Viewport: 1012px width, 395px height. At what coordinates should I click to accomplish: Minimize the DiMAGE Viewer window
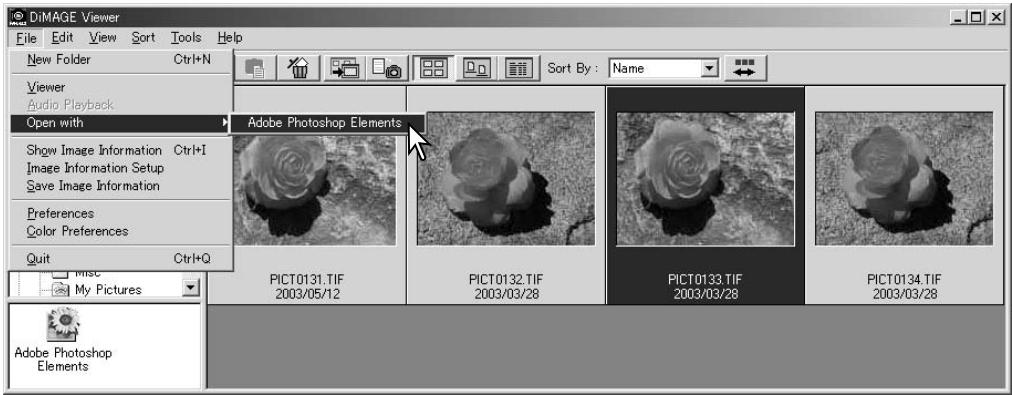click(x=957, y=19)
